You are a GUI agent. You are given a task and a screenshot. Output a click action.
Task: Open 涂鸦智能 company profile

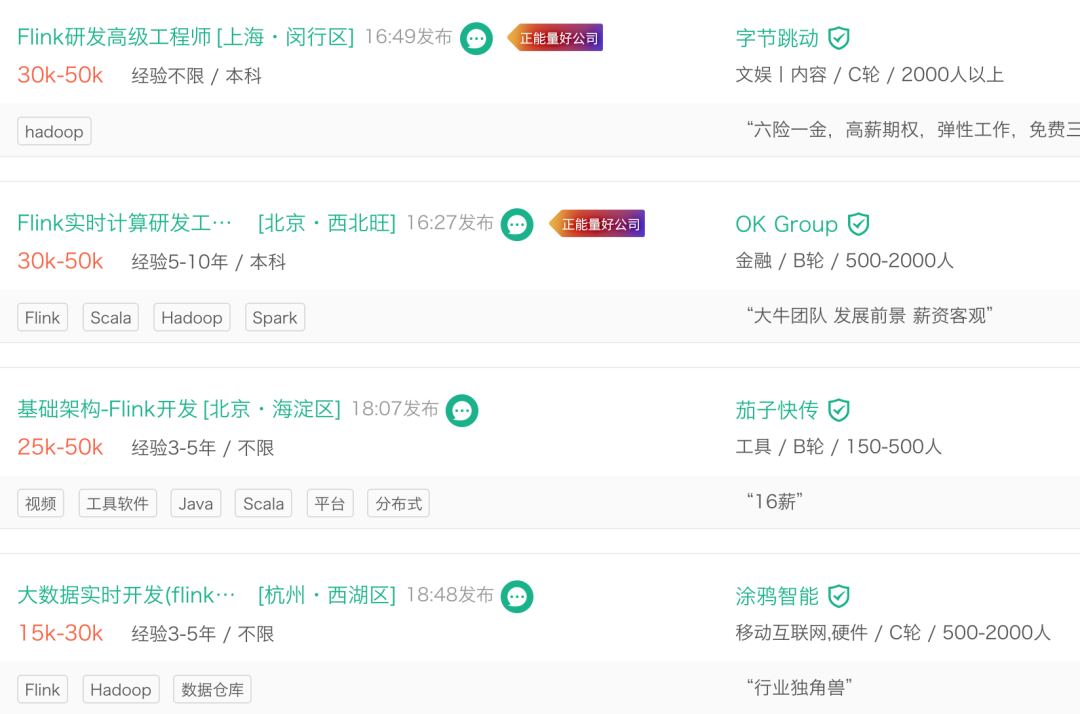coord(777,597)
